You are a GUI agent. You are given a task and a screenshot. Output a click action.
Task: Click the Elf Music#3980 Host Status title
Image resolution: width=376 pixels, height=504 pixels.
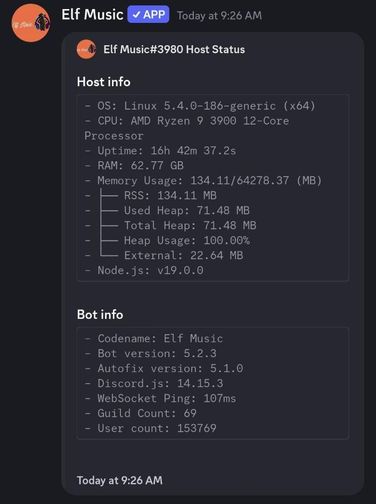(174, 49)
